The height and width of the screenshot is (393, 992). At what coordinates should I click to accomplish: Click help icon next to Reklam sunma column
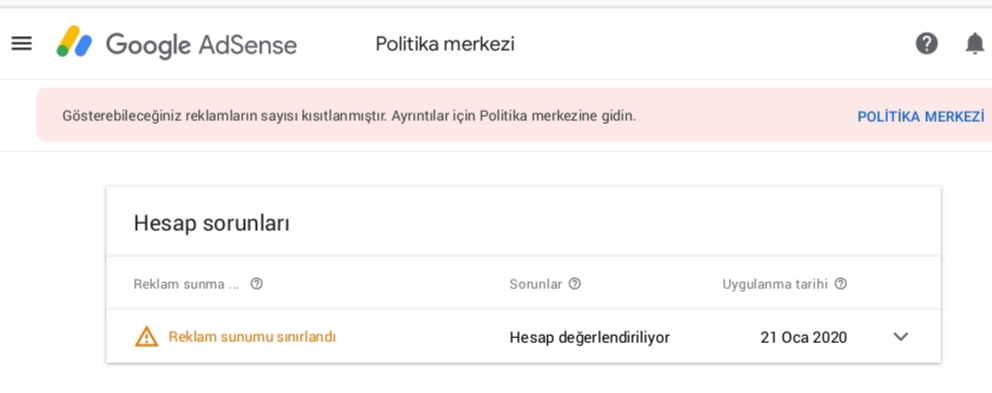click(x=256, y=284)
